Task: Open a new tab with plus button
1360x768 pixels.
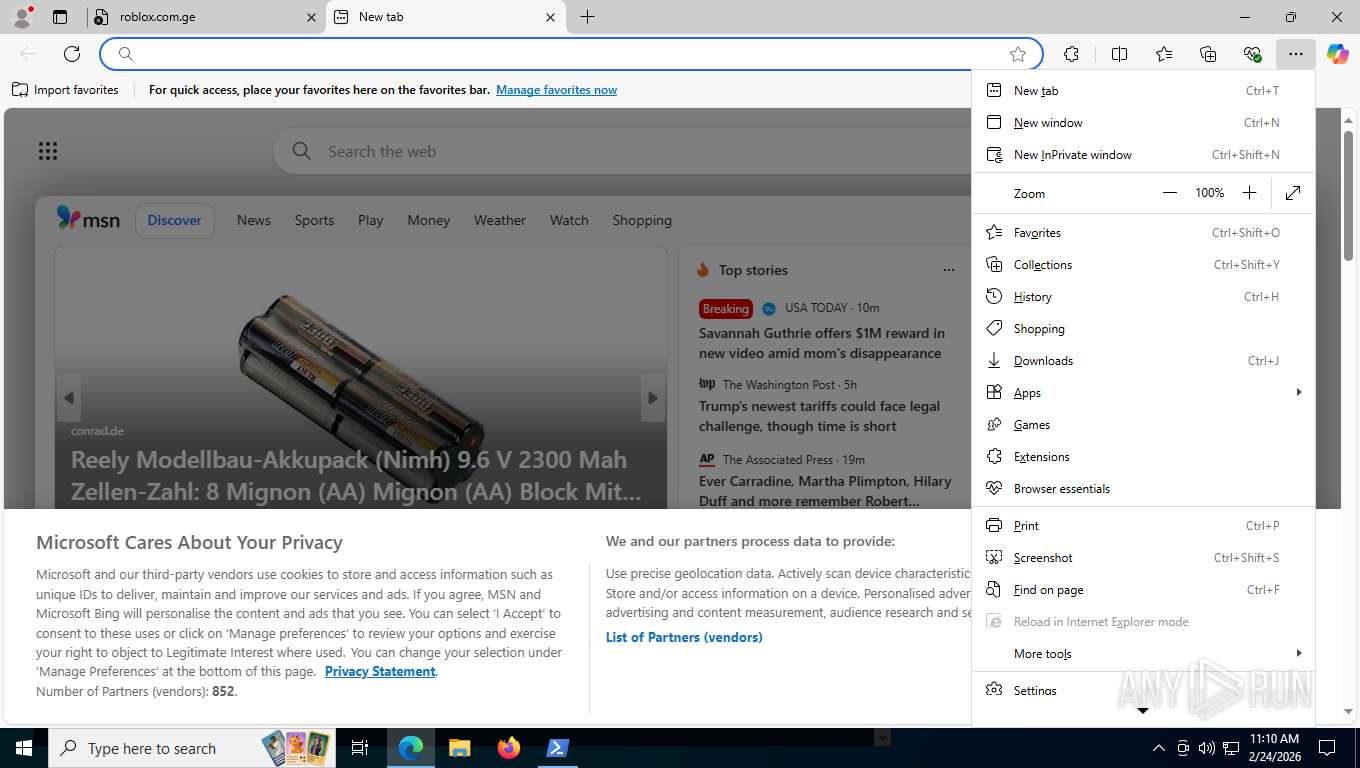Action: (x=587, y=17)
